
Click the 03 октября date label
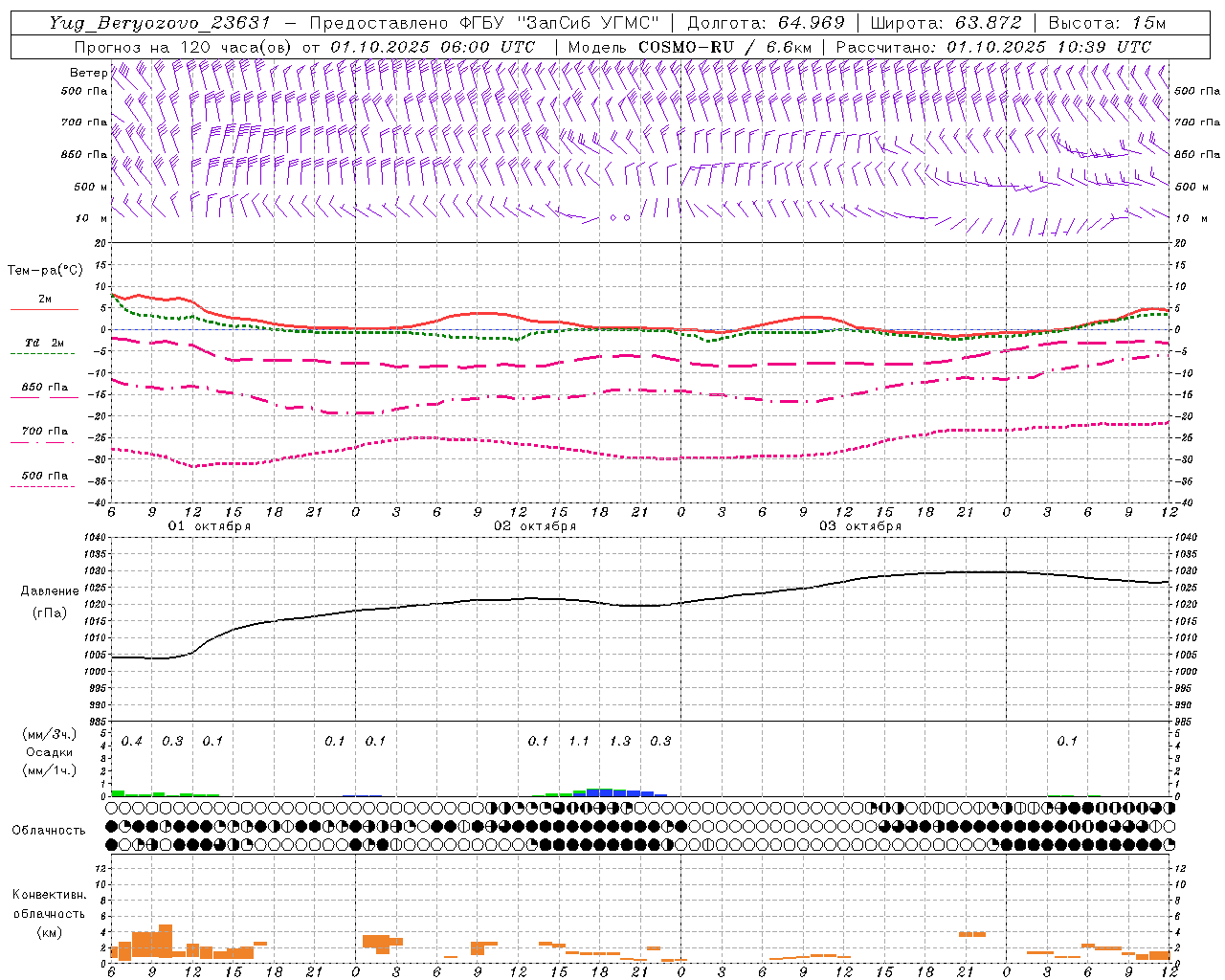[860, 526]
